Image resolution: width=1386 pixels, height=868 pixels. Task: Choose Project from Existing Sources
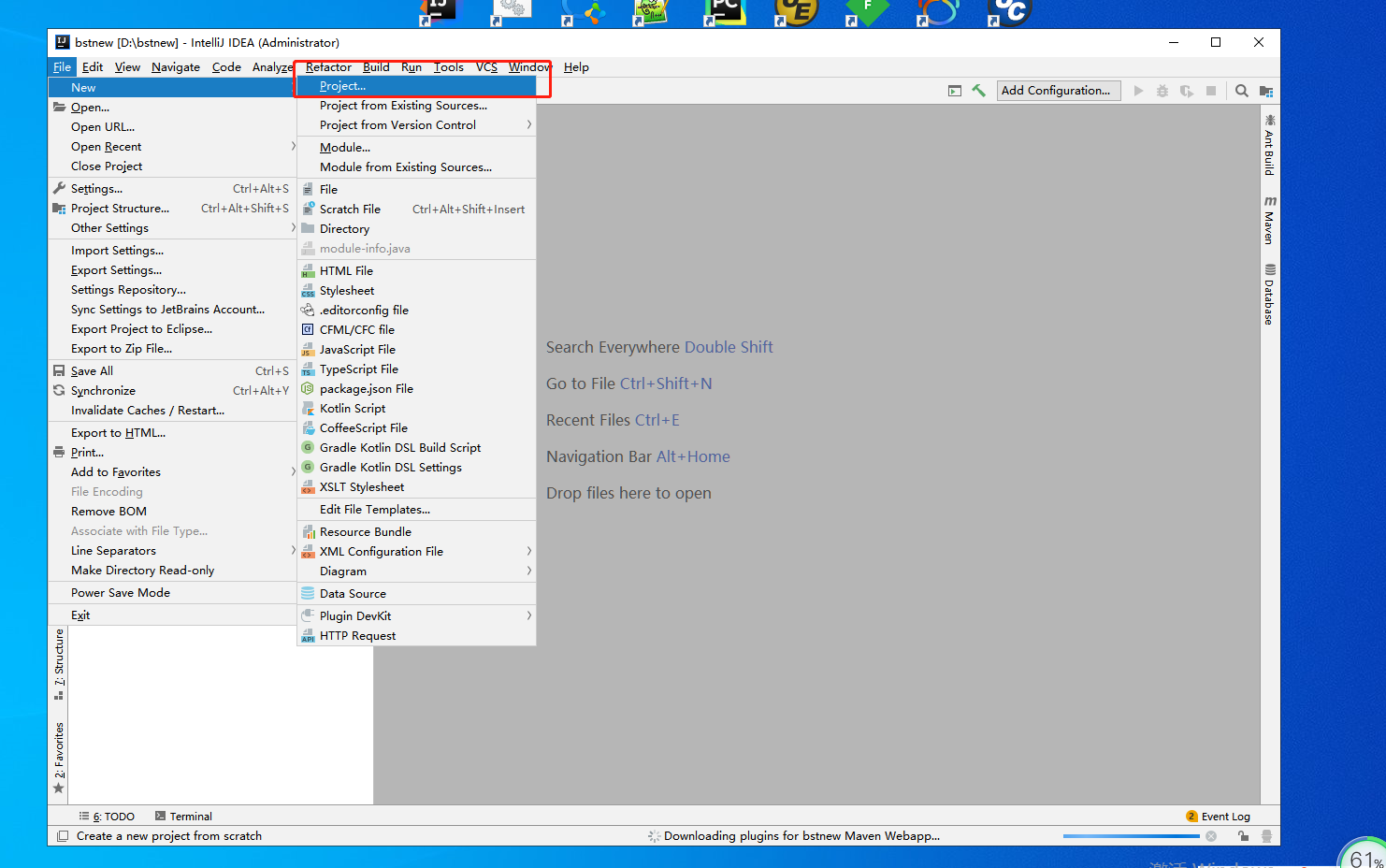coord(416,106)
